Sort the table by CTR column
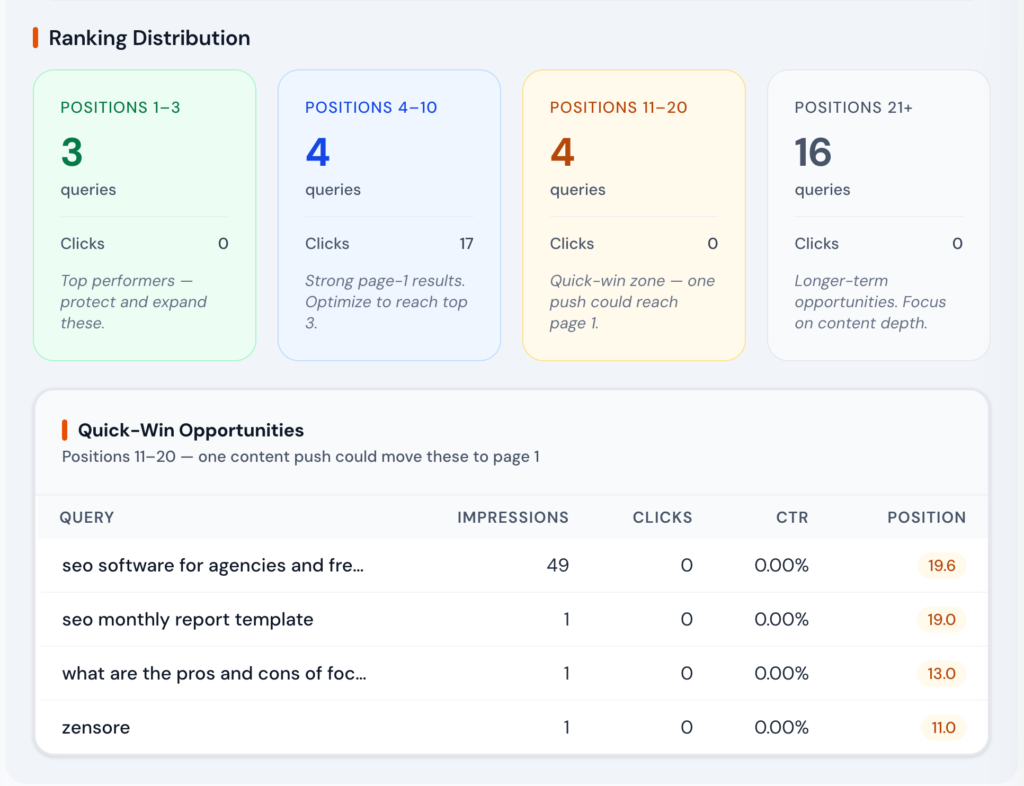This screenshot has height=786, width=1024. point(792,517)
